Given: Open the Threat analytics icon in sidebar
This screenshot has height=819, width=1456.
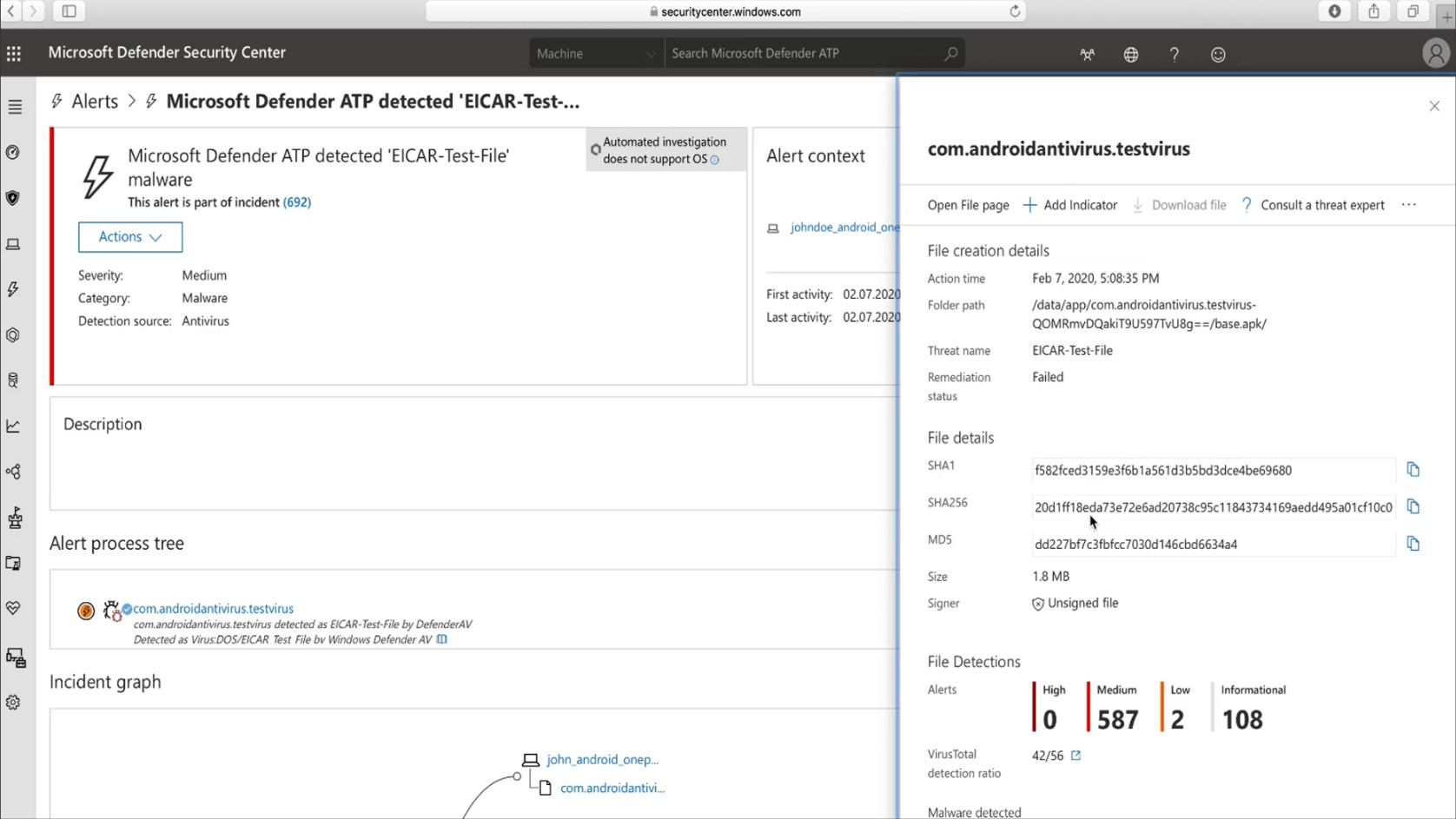Looking at the screenshot, I should pyautogui.click(x=15, y=518).
